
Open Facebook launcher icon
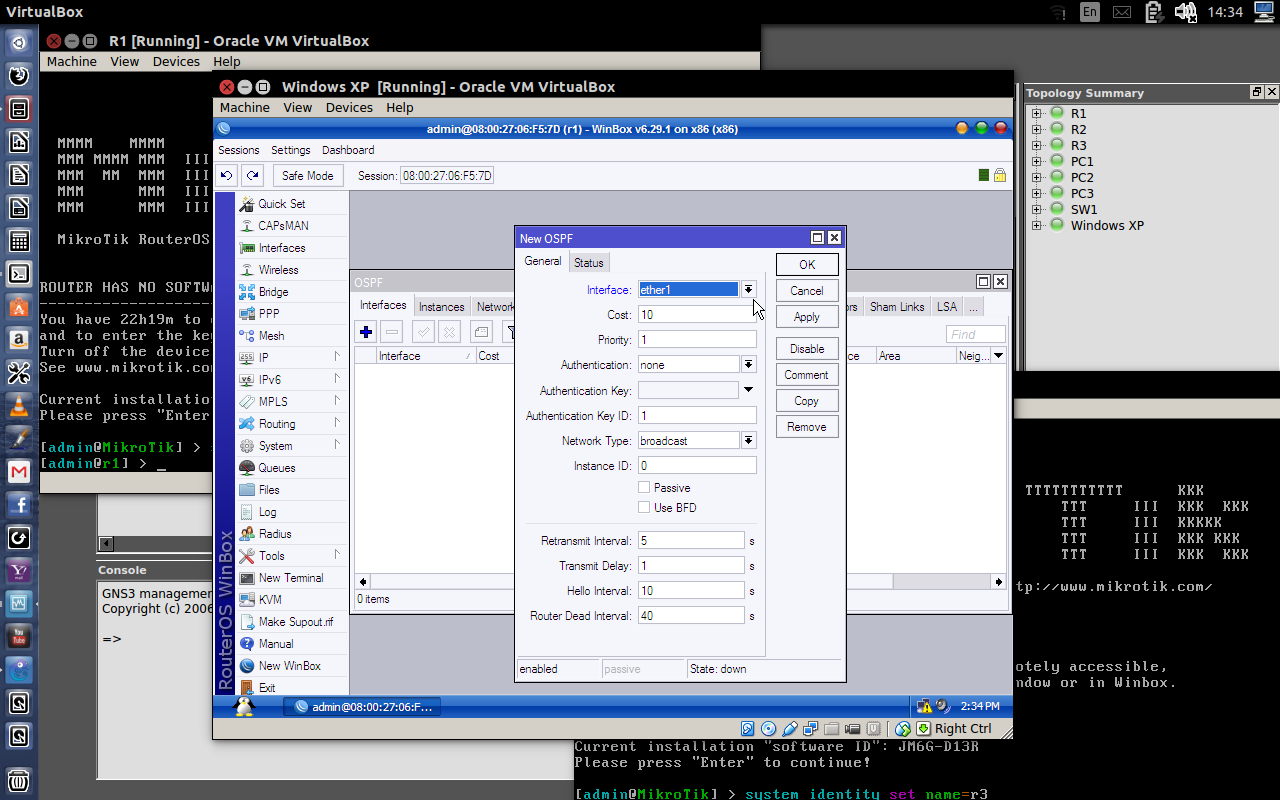18,505
